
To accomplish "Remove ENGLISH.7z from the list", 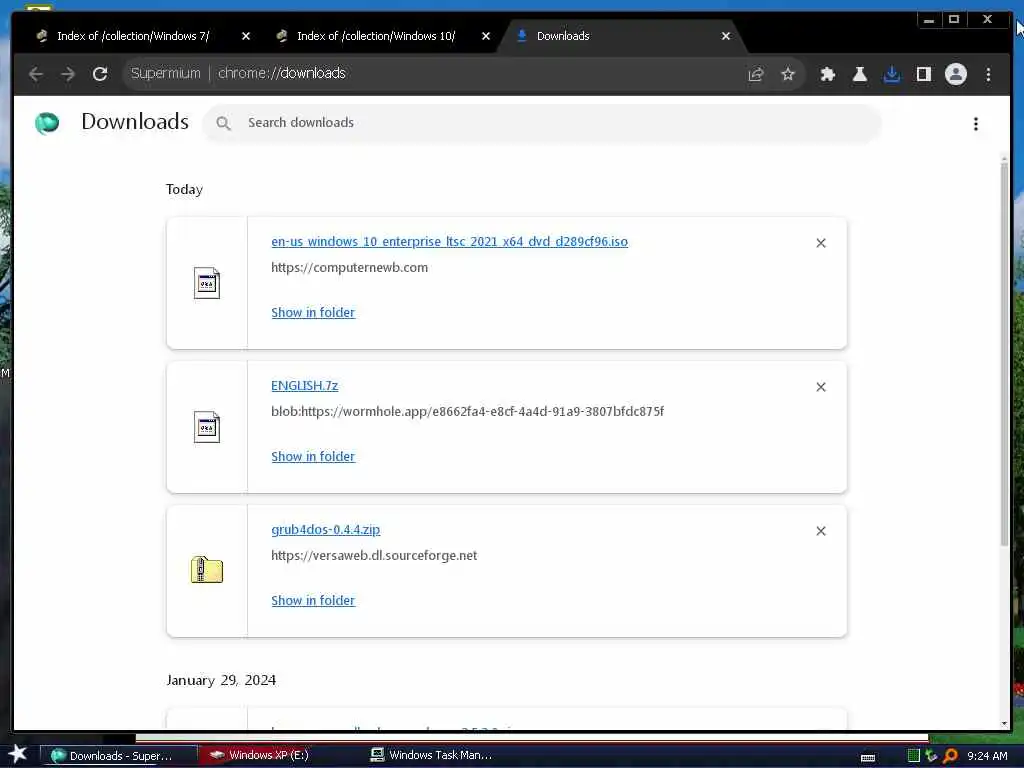I will pos(821,387).
